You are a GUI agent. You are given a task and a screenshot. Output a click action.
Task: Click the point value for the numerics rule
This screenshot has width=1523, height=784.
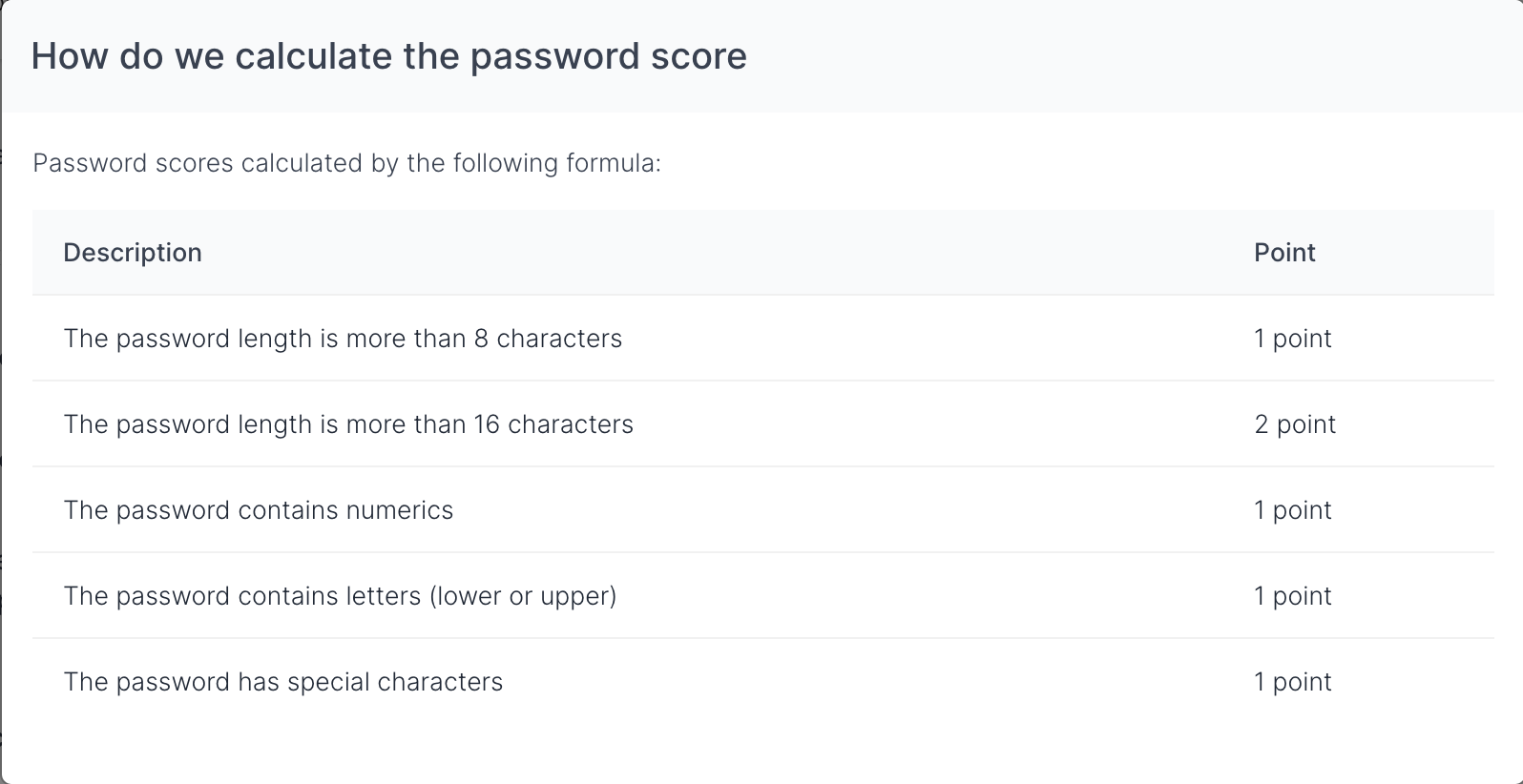point(1293,510)
